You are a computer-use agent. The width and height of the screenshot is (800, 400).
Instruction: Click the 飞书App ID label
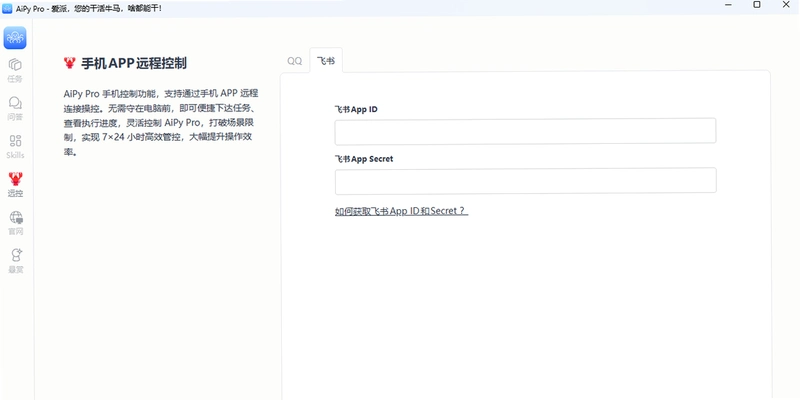tap(356, 110)
